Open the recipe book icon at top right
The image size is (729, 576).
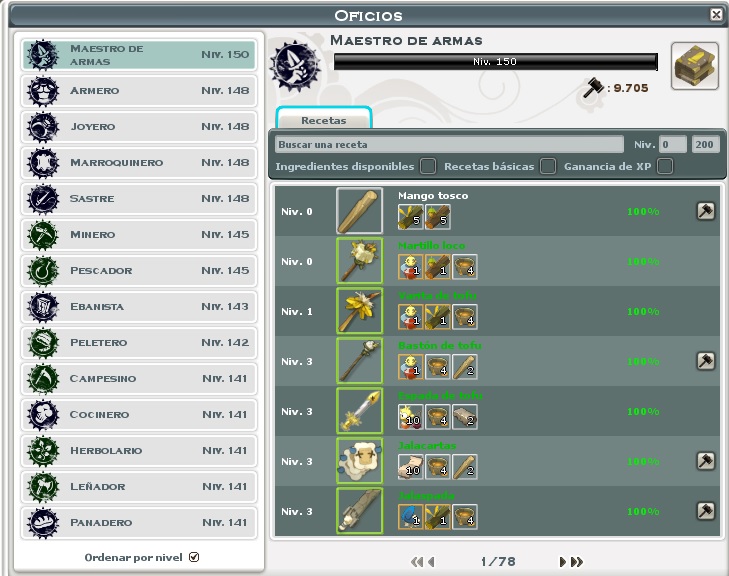(695, 66)
